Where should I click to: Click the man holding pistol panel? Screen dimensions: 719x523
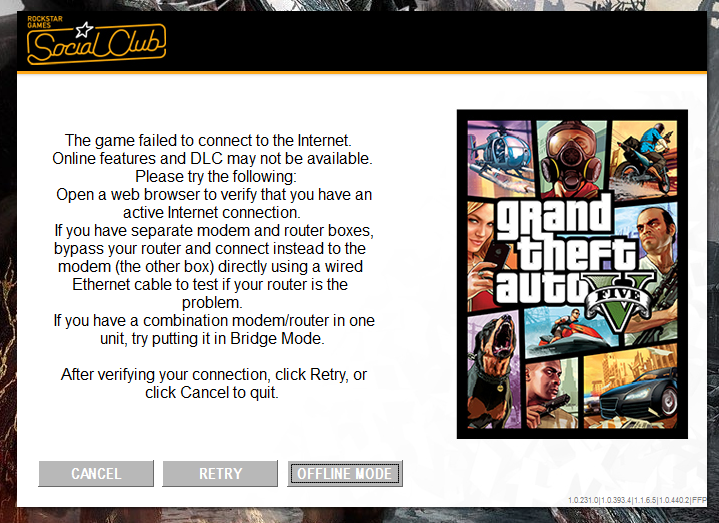click(x=552, y=392)
